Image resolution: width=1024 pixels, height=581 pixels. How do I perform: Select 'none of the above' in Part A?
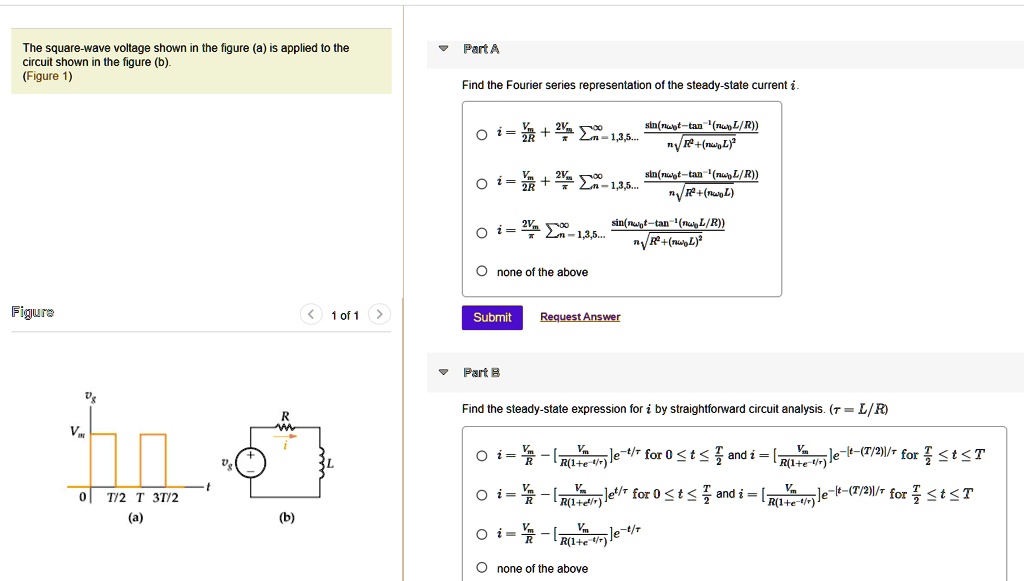click(481, 271)
